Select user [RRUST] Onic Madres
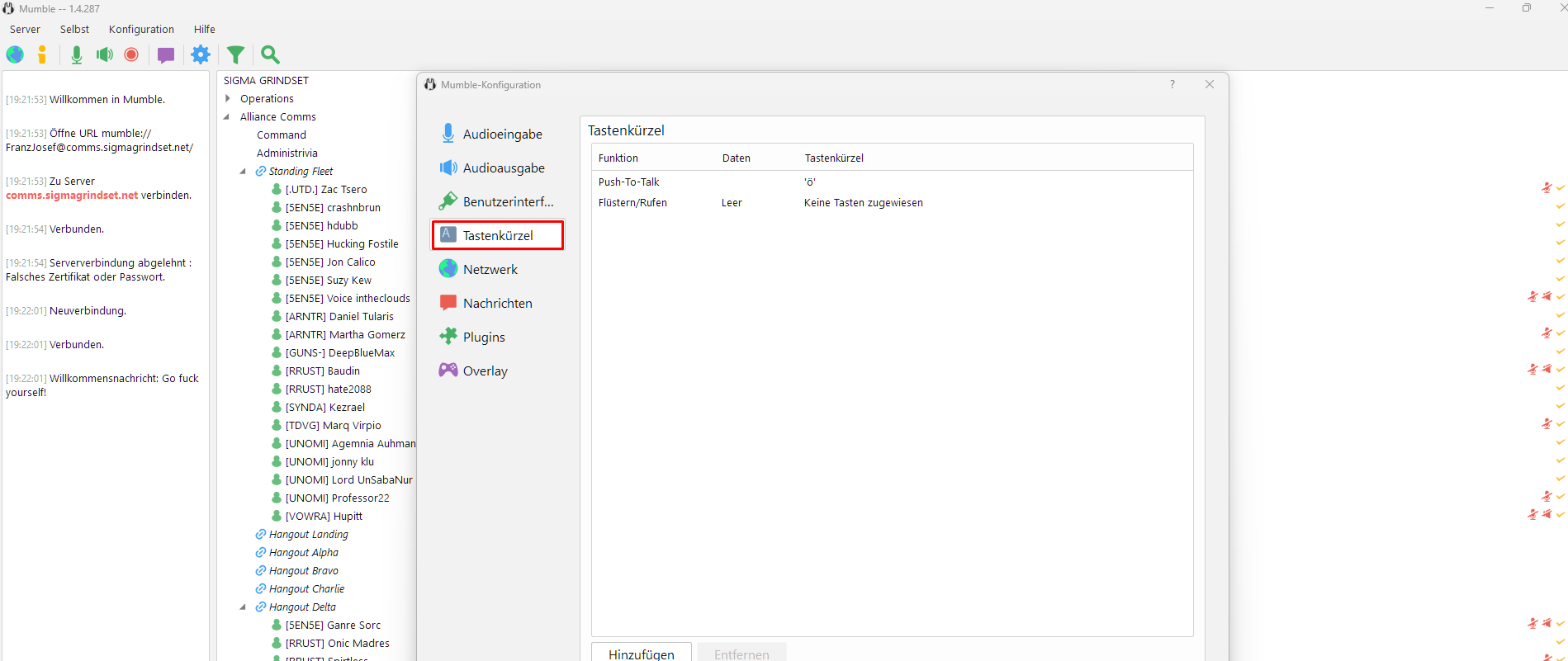This screenshot has height=661, width=1568. pos(337,643)
